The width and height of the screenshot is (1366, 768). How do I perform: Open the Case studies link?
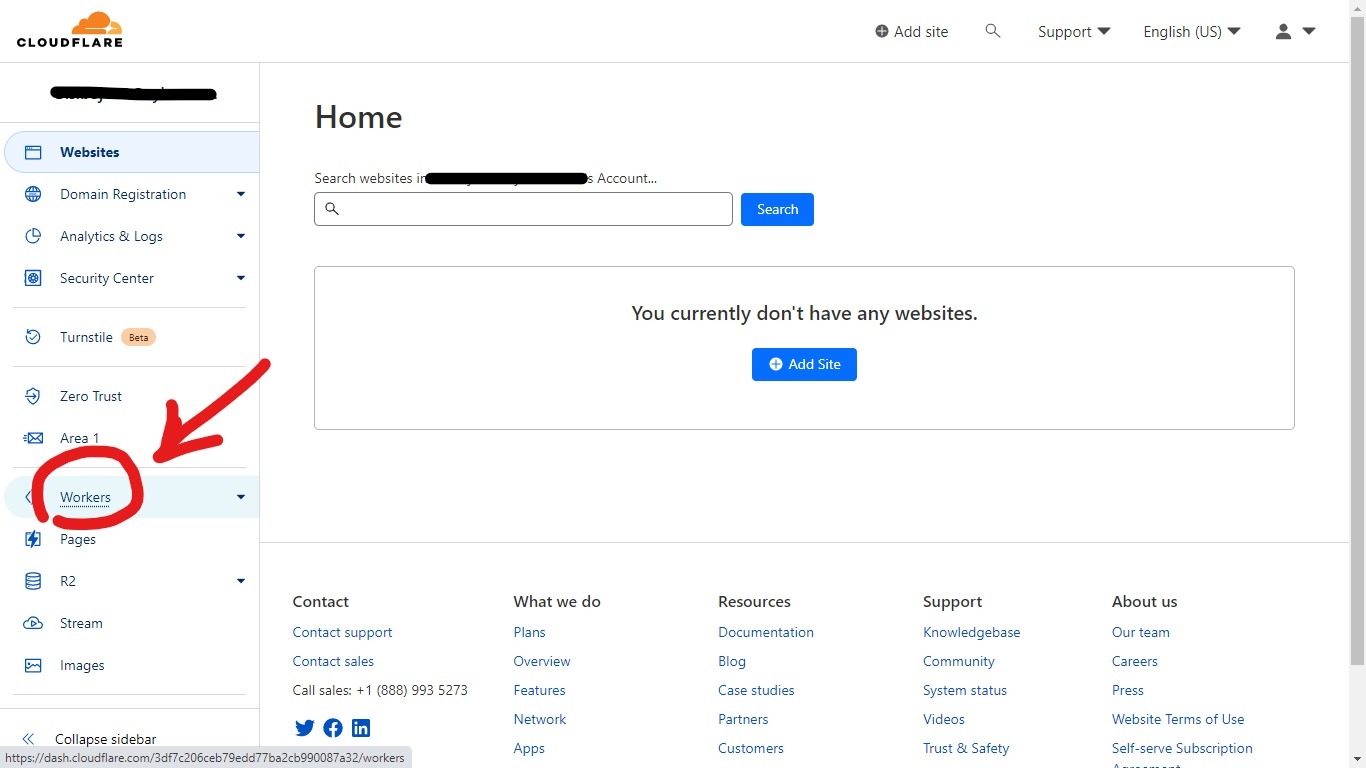pyautogui.click(x=756, y=690)
